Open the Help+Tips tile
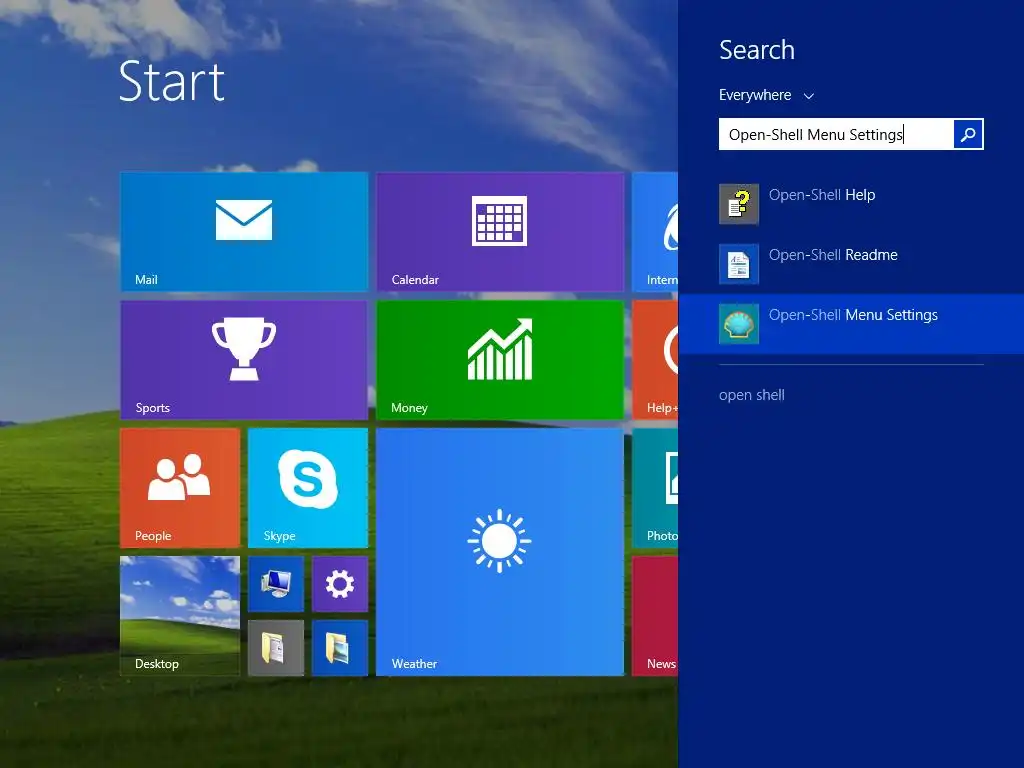The height and width of the screenshot is (768, 1024). point(656,360)
